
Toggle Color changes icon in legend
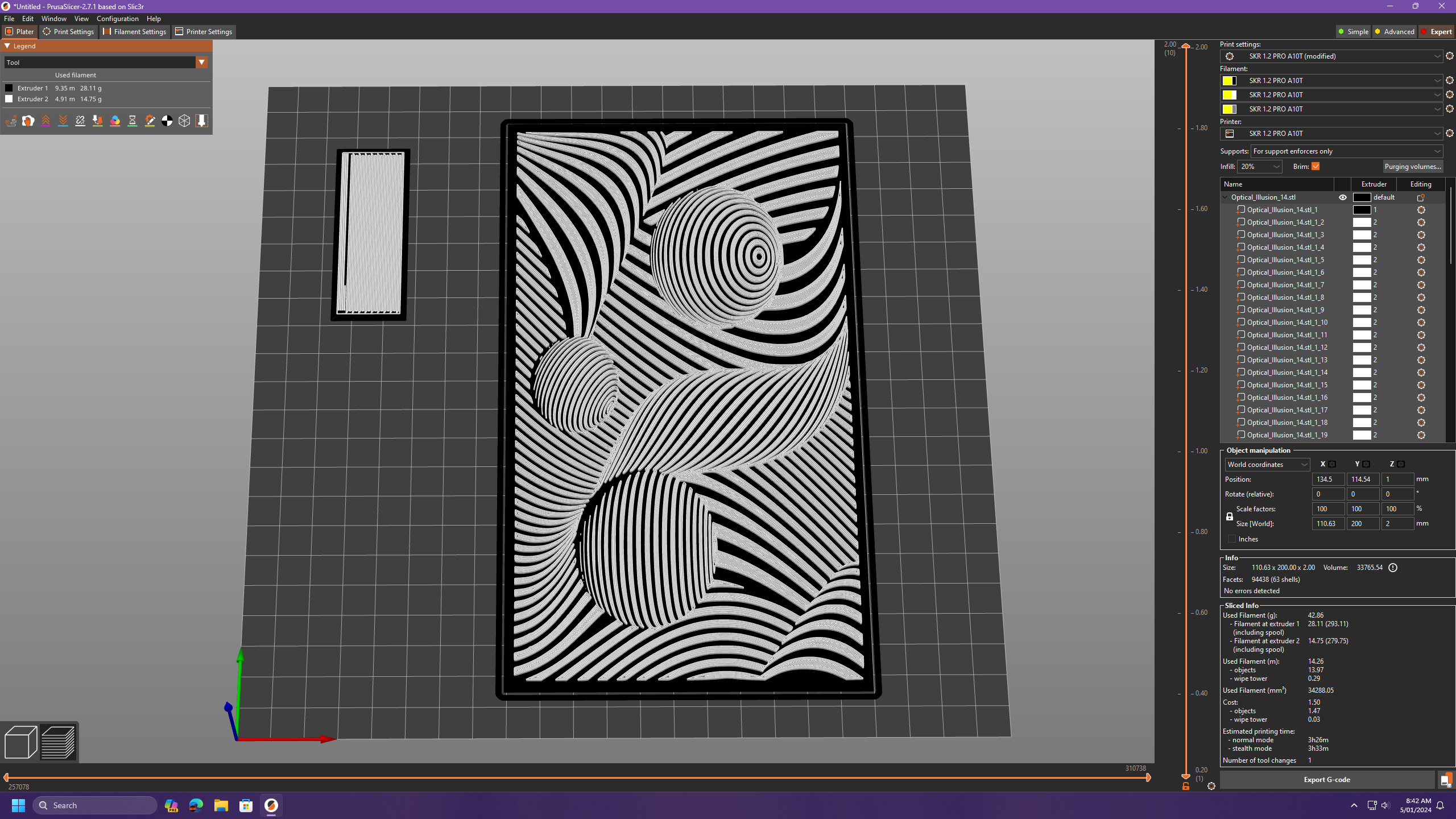115,121
